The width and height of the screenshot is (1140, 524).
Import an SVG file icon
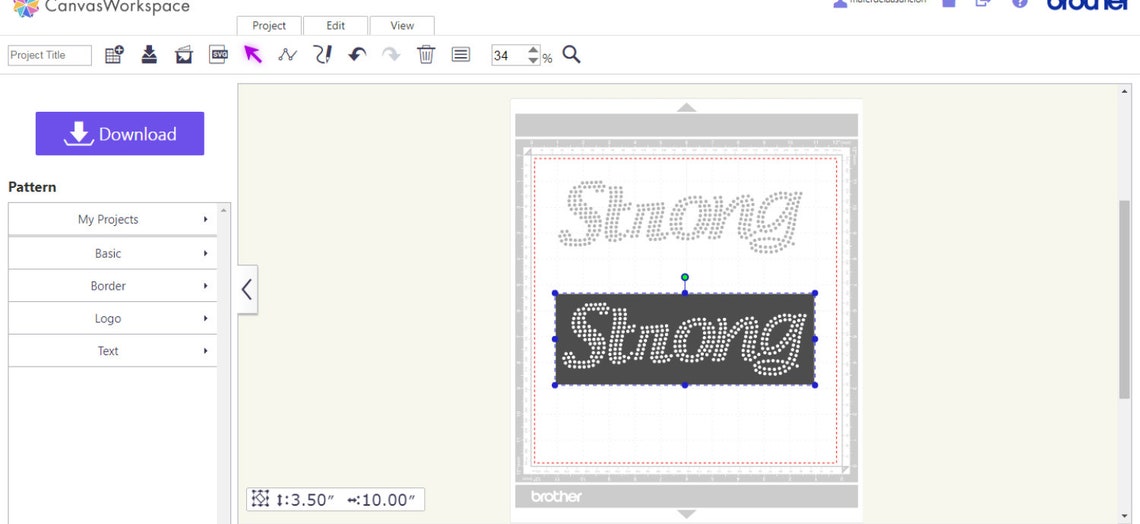219,55
